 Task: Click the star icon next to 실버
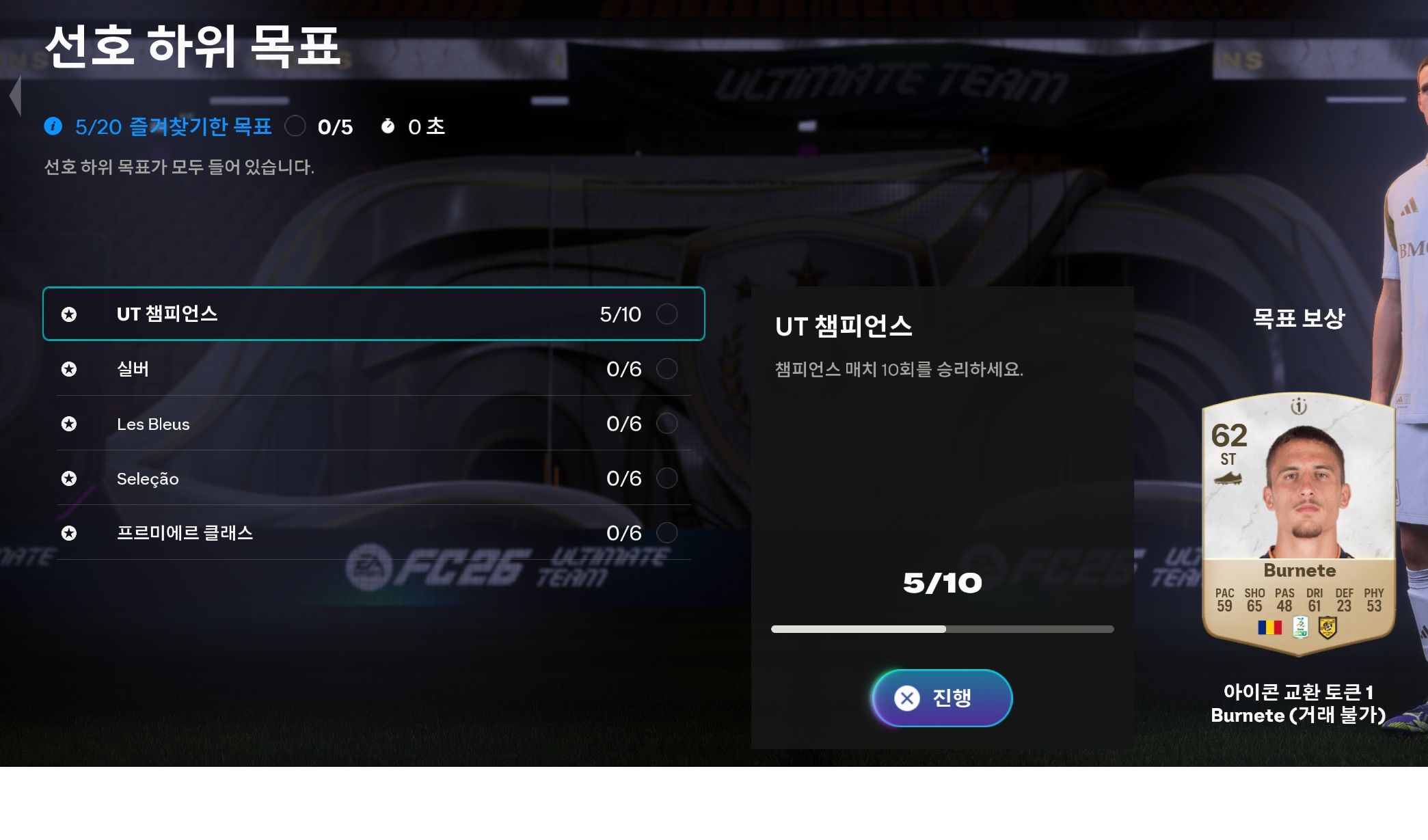click(x=69, y=369)
